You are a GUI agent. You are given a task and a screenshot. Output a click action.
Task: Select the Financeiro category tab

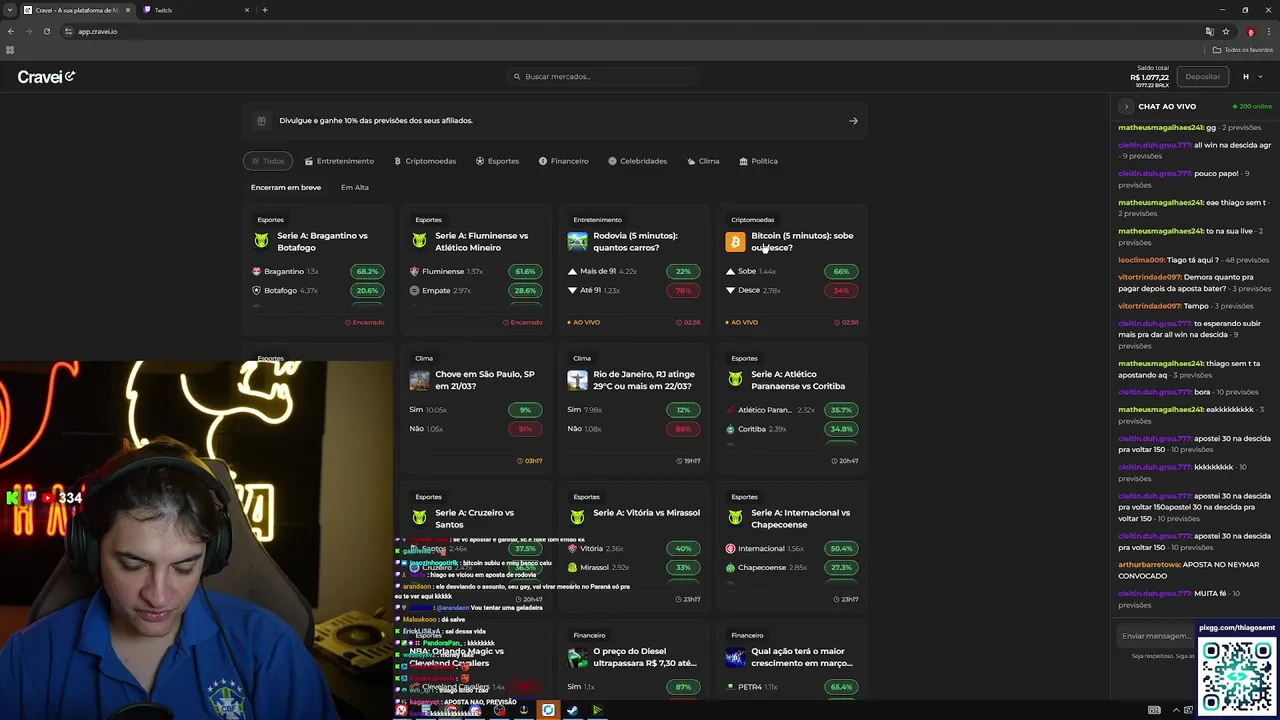563,161
